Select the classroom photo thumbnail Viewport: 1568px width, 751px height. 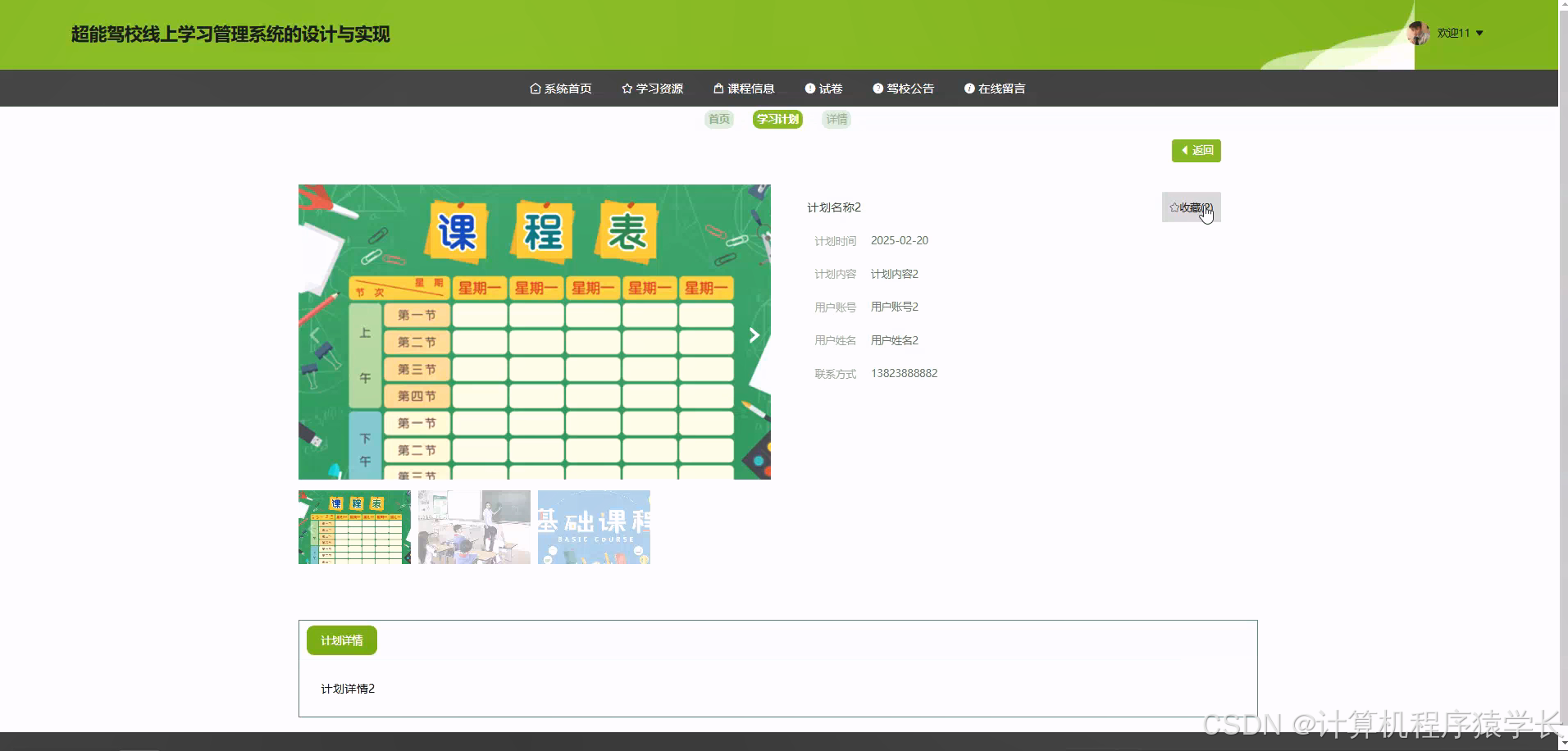coord(474,527)
